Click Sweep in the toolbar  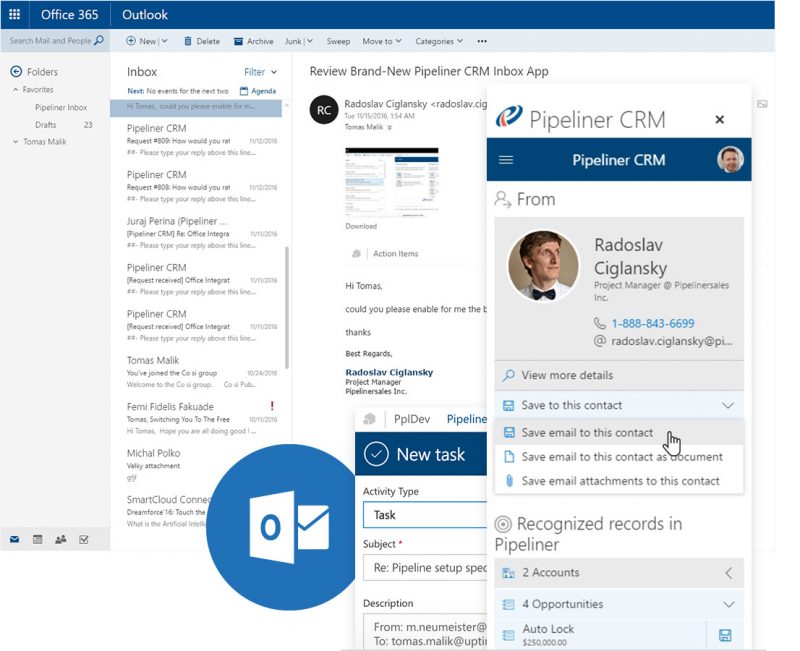[338, 41]
